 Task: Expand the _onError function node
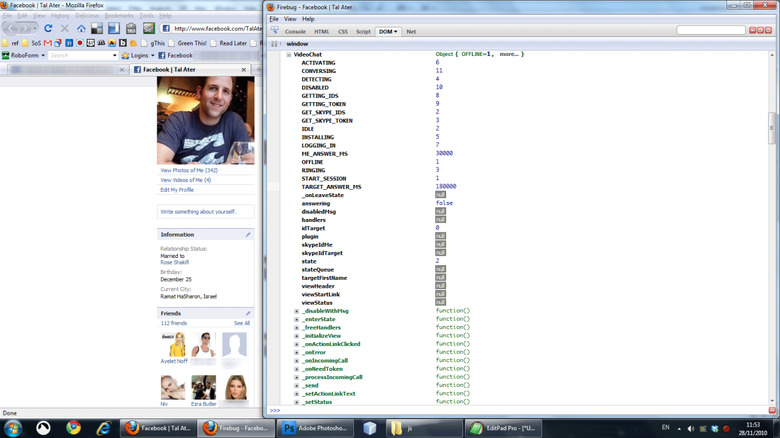click(x=297, y=352)
